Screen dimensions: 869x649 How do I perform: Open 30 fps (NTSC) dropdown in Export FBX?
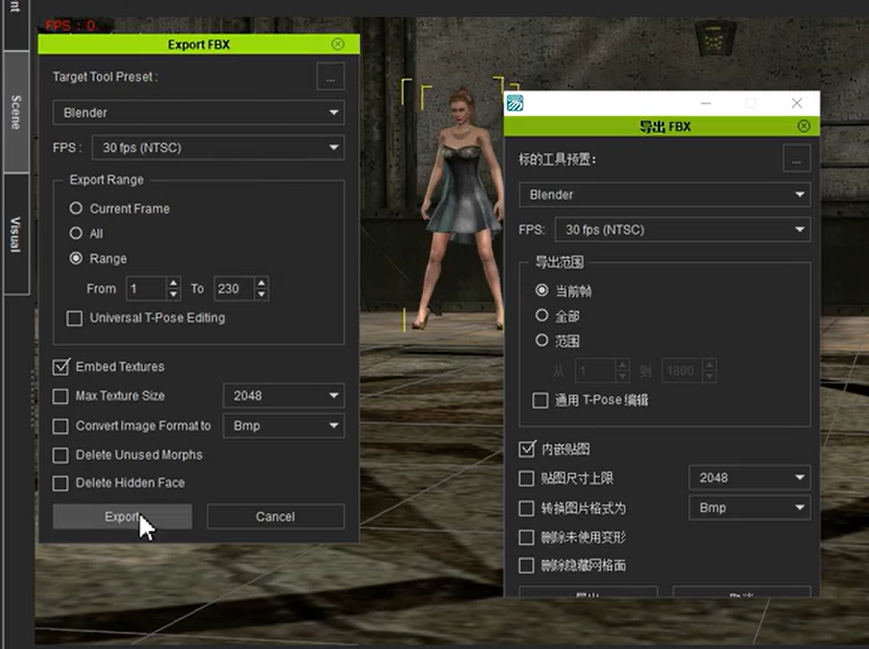tap(218, 147)
